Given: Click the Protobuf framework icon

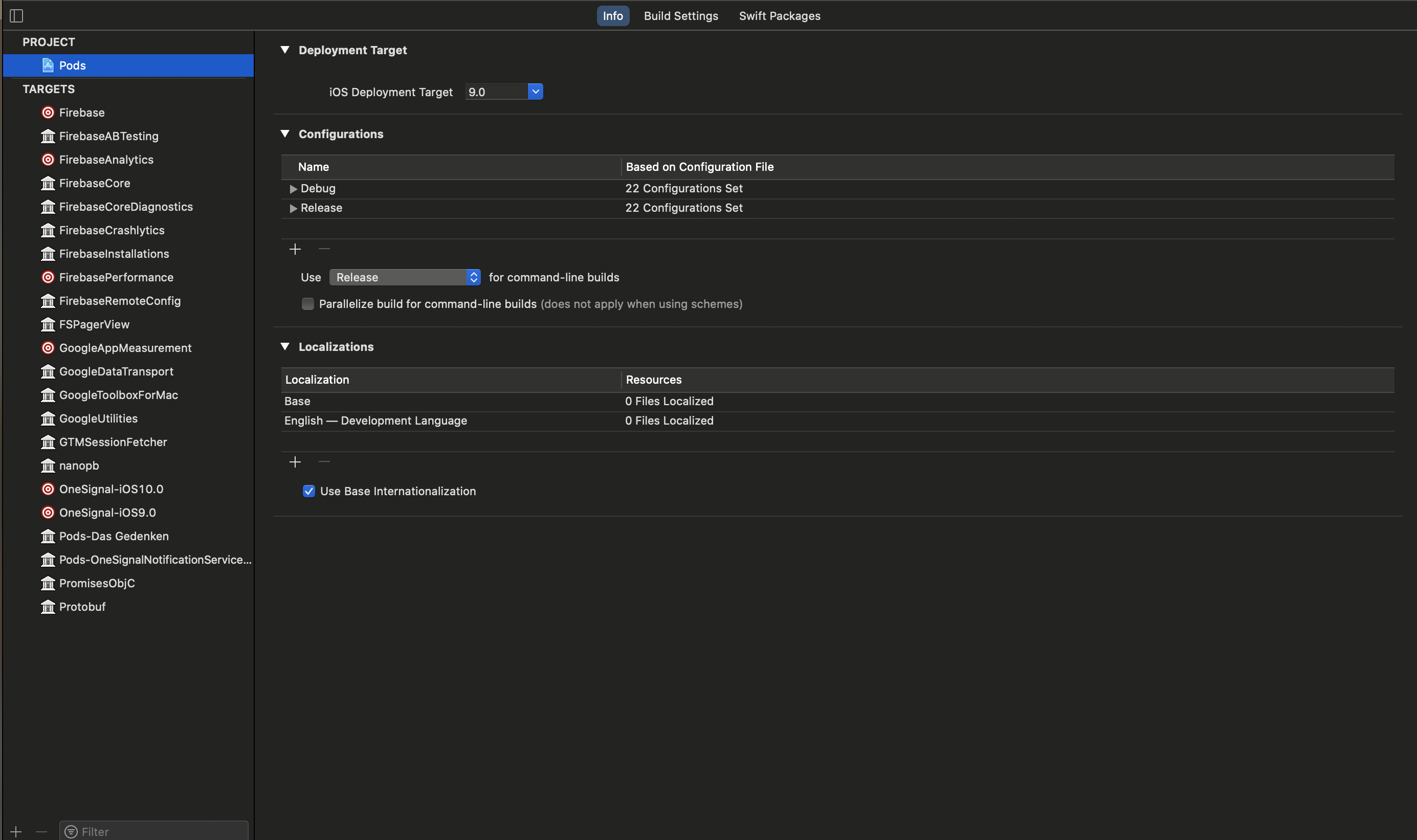Looking at the screenshot, I should [48, 607].
